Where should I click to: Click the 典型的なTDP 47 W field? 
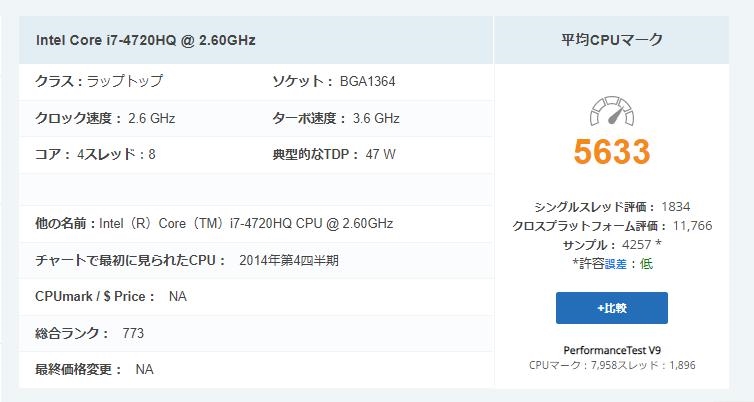[x=334, y=154]
